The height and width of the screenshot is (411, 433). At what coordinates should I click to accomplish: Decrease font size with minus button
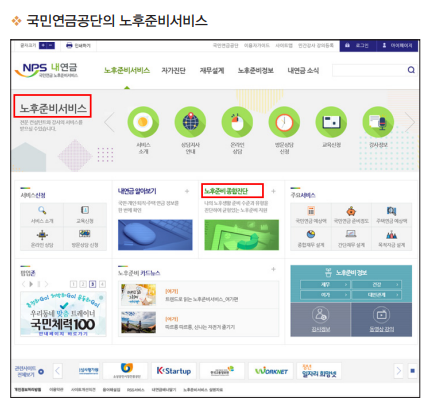tap(51, 45)
